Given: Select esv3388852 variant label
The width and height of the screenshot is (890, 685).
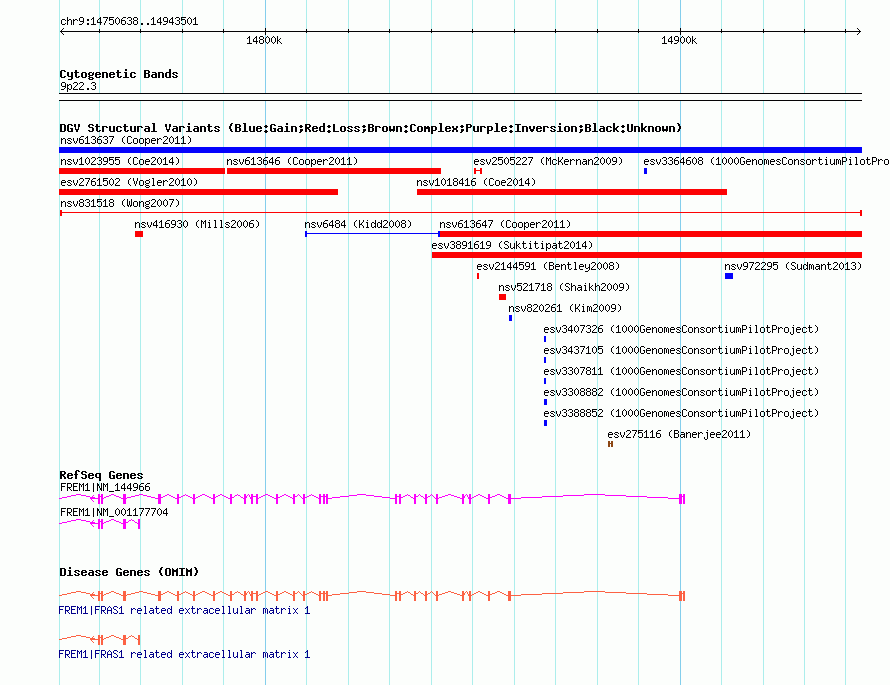Looking at the screenshot, I should [x=681, y=413].
